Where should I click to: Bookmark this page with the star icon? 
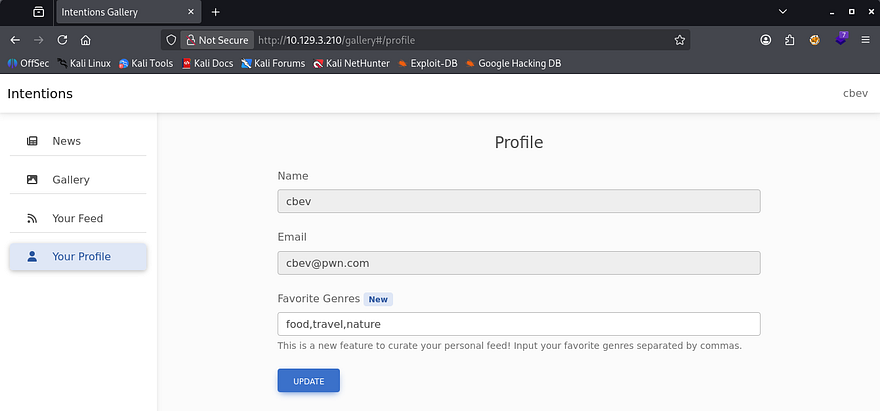click(680, 40)
